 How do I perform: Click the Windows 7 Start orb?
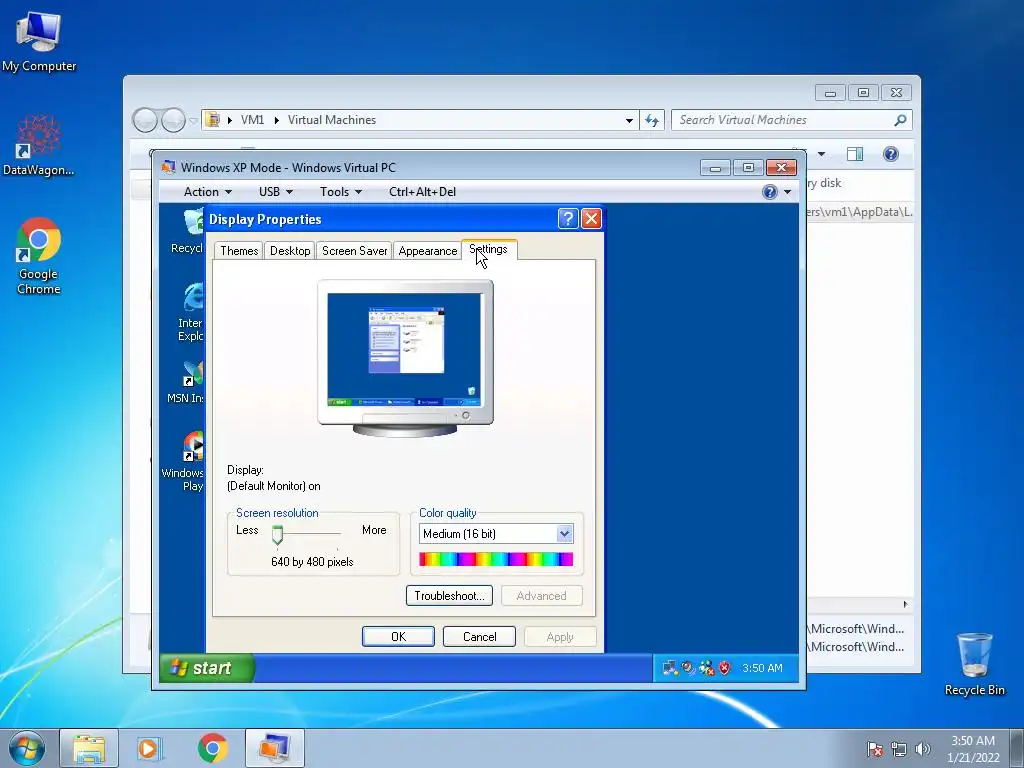click(26, 748)
